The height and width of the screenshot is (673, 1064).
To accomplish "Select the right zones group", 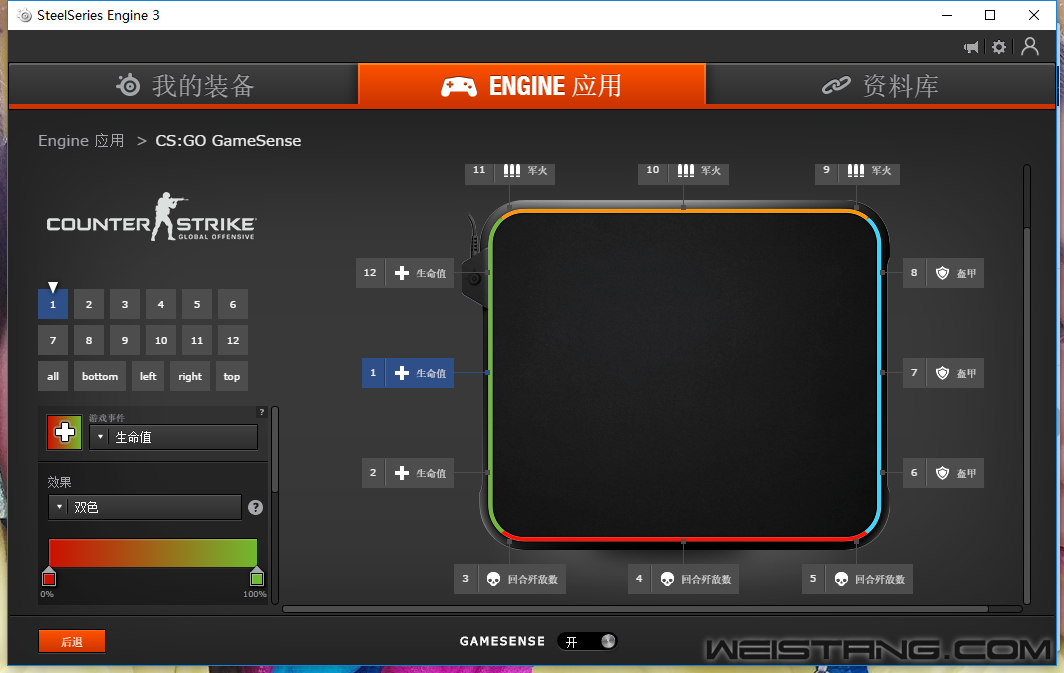I will click(190, 377).
